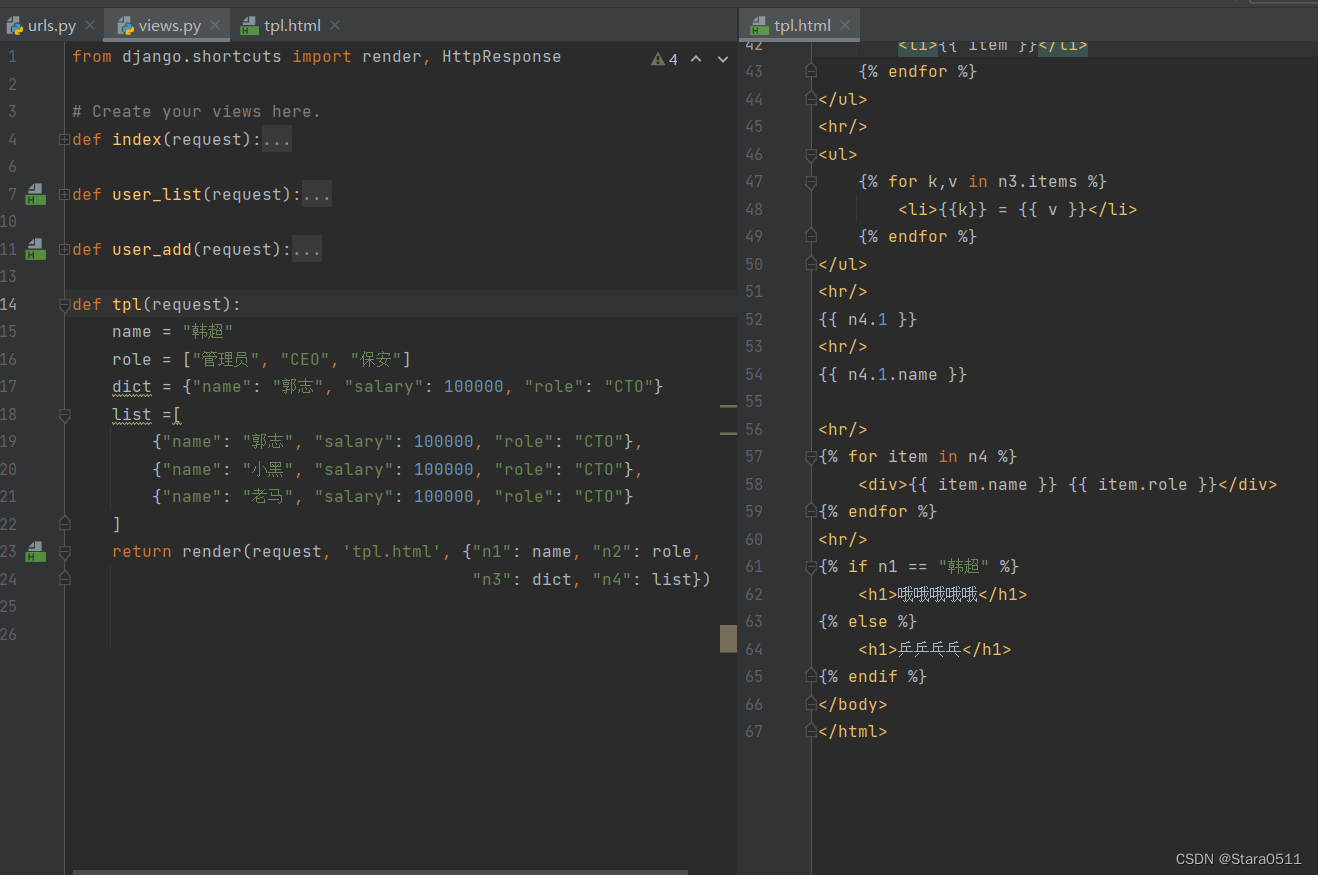Click the 'HttpResponse' import name
The image size is (1318, 875).
(x=501, y=57)
